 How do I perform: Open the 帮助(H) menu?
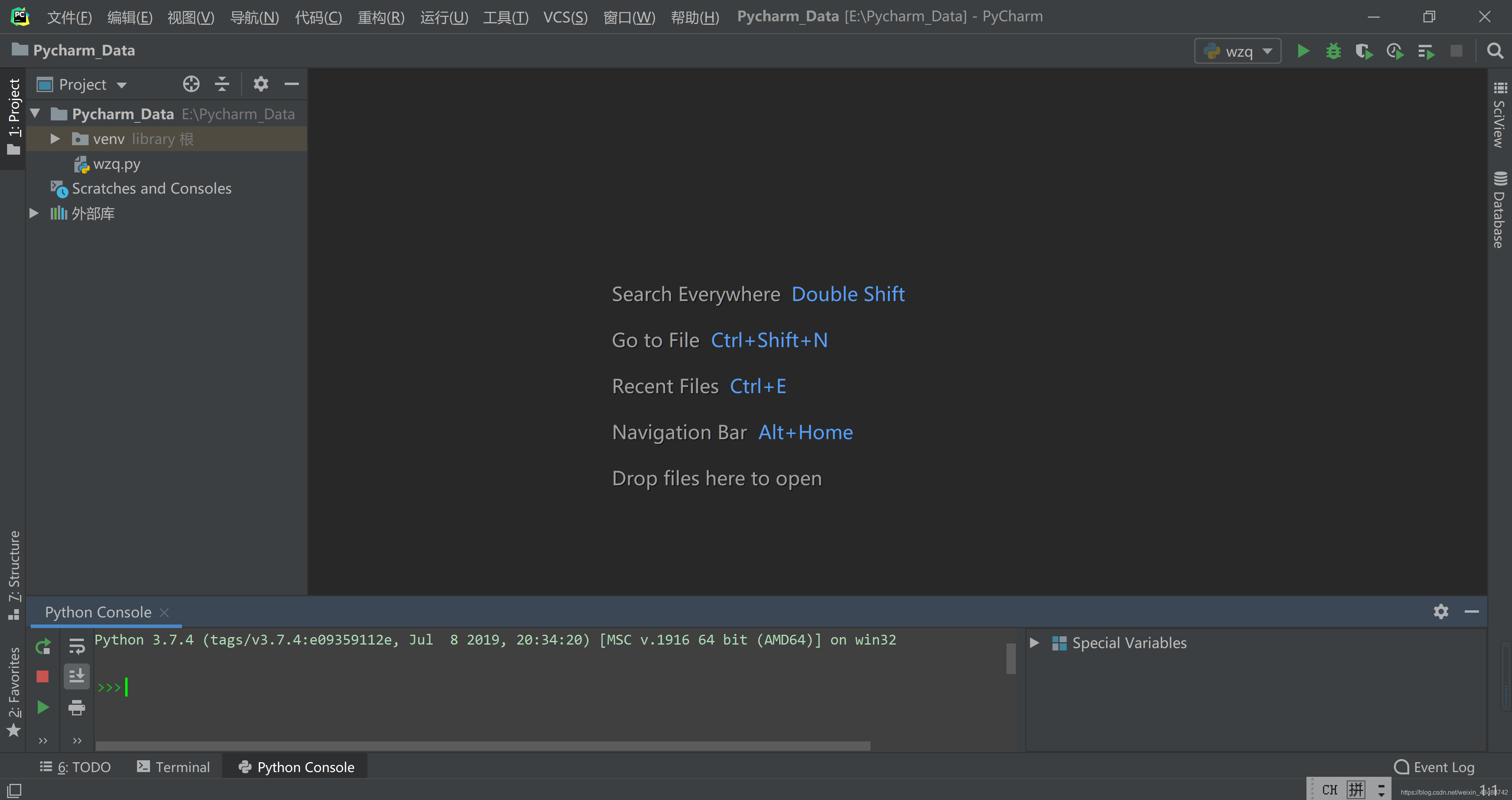click(x=695, y=17)
